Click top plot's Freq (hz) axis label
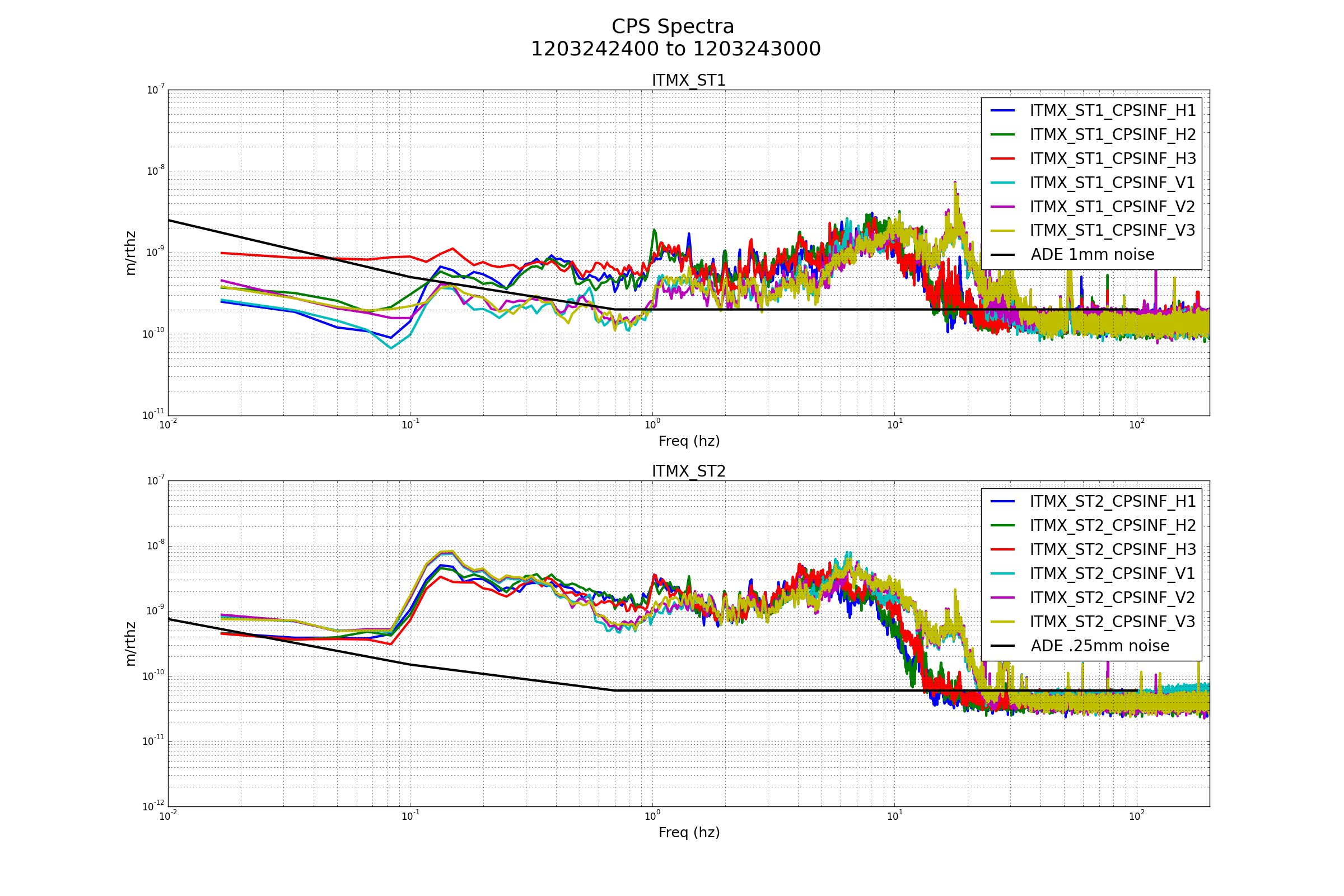This screenshot has height=896, width=1344. (689, 441)
